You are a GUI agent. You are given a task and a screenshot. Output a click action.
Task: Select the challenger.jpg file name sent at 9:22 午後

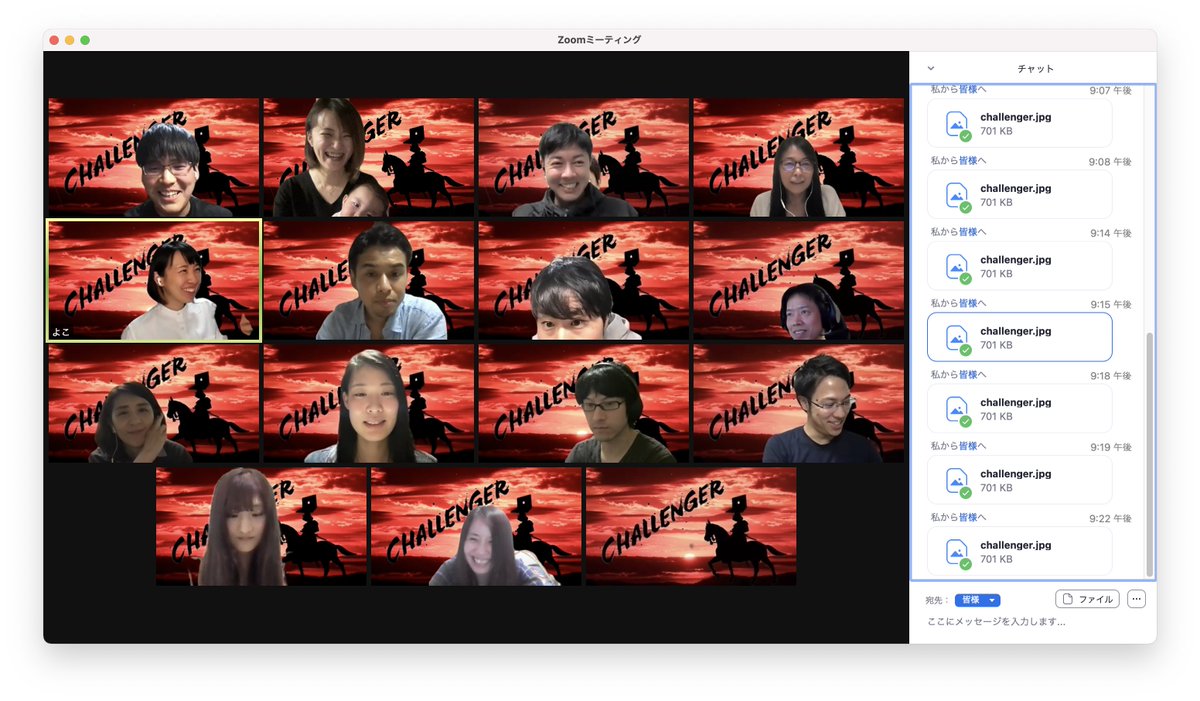pos(1015,546)
